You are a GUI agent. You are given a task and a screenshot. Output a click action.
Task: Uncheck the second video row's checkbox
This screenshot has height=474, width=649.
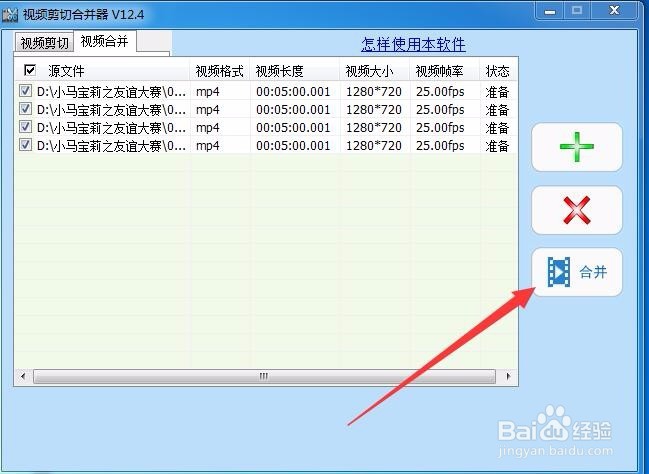pyautogui.click(x=25, y=109)
